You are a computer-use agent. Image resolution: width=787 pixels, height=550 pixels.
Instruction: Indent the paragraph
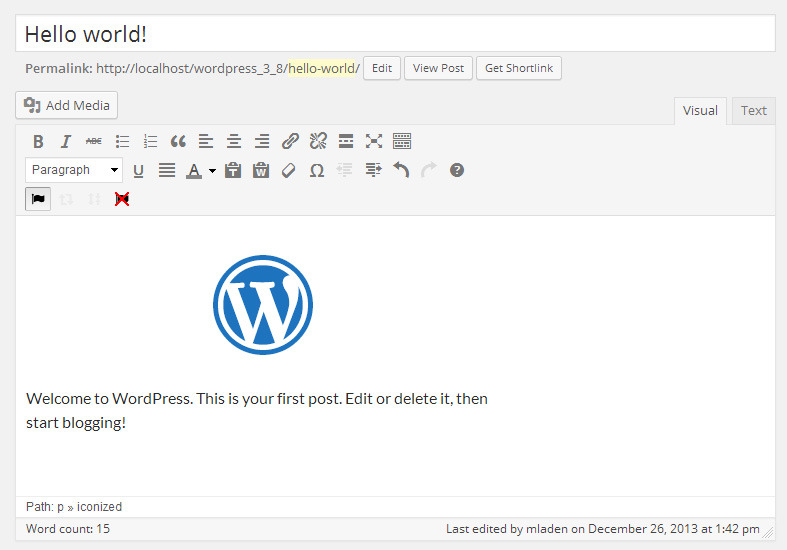point(373,171)
